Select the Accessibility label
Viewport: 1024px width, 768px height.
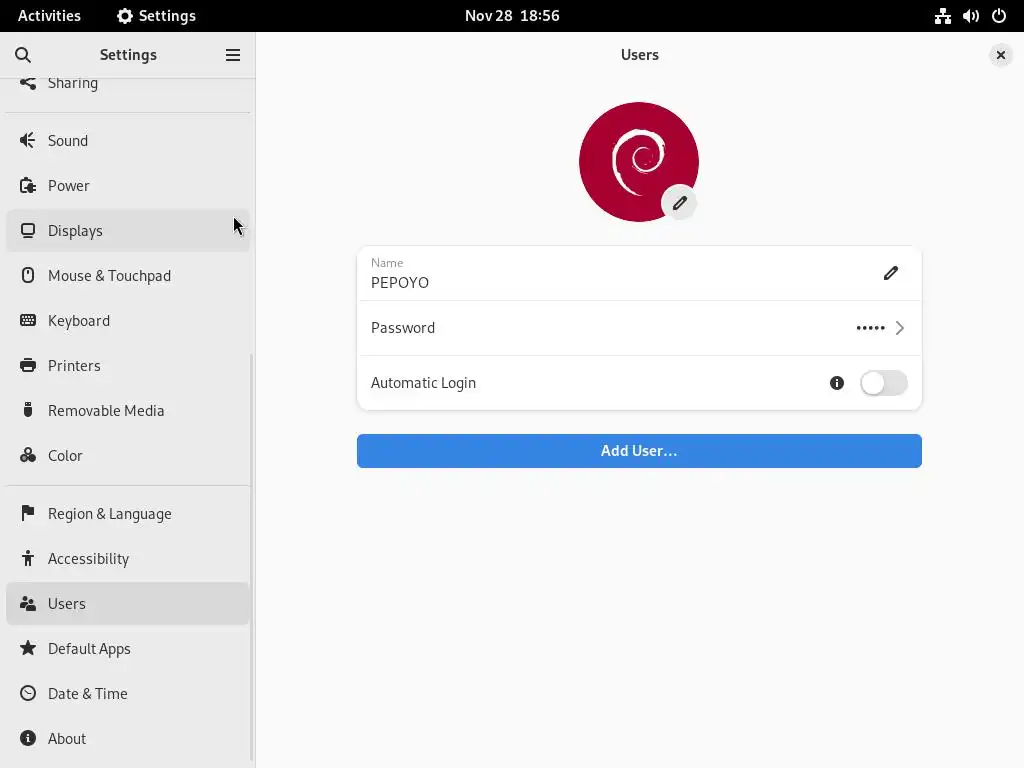(88, 559)
